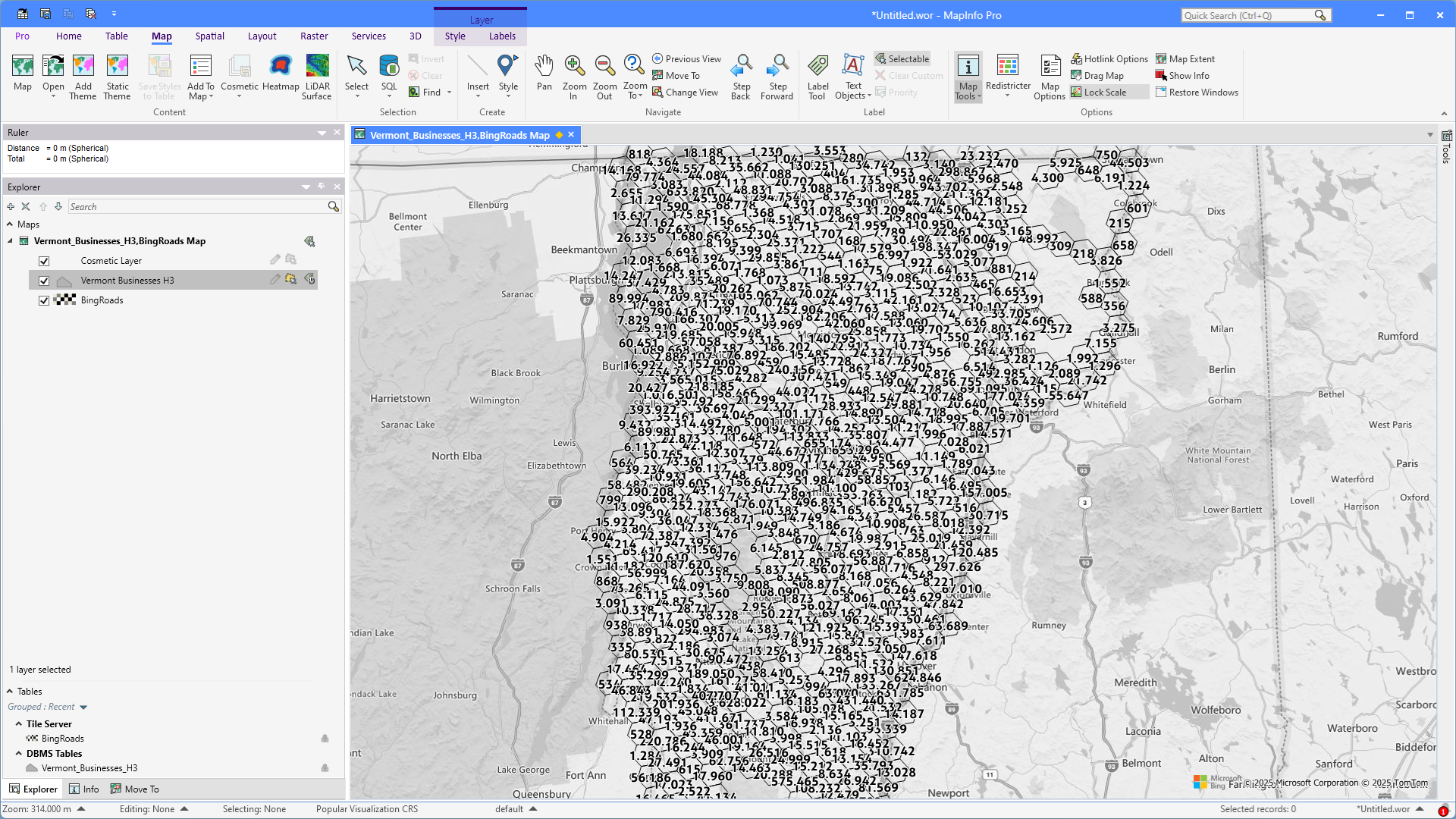Viewport: 1456px width, 819px height.
Task: Collapse the Maps tree section
Action: click(10, 224)
